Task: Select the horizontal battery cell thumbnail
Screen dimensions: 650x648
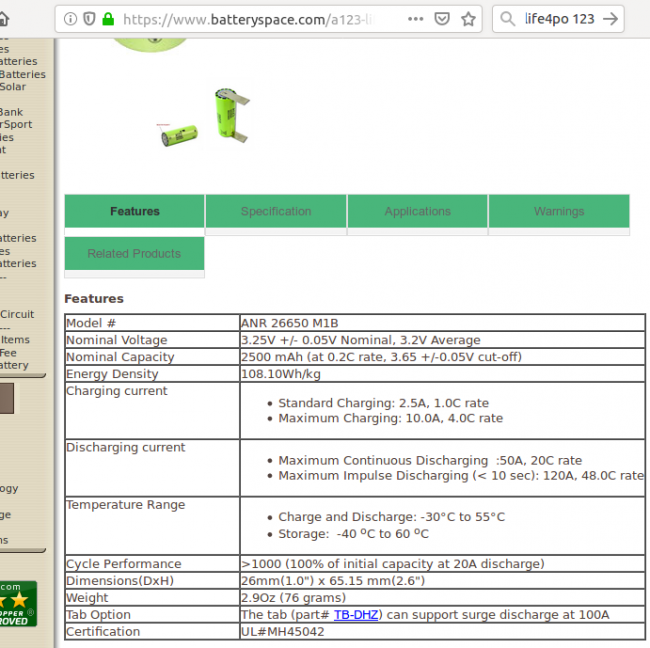Action: pos(179,135)
